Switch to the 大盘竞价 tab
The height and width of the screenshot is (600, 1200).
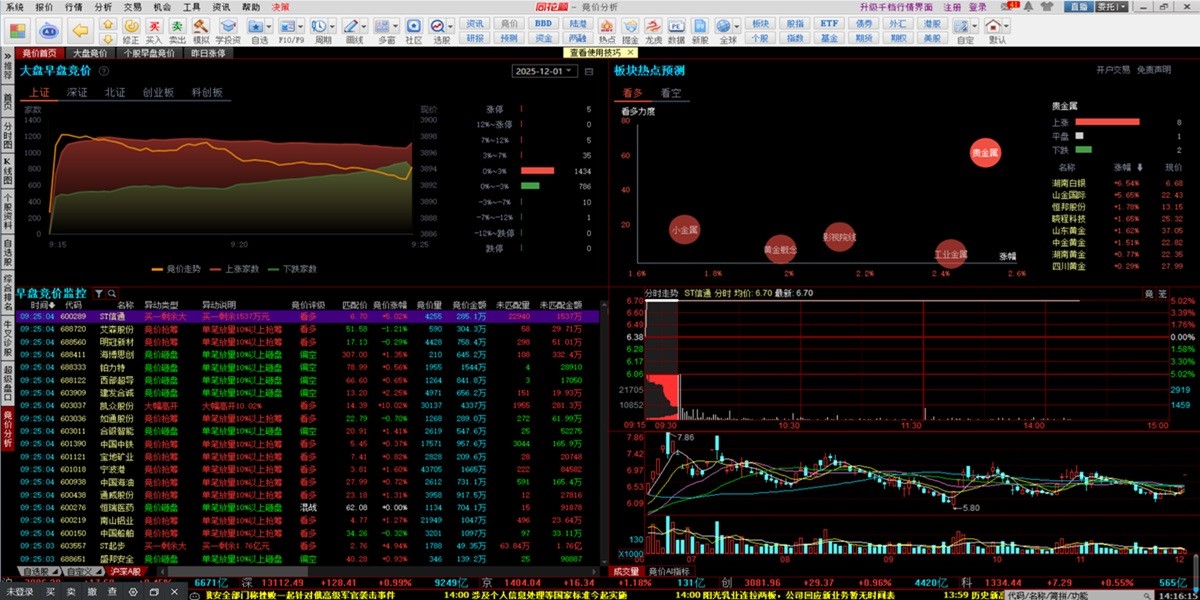click(x=91, y=53)
